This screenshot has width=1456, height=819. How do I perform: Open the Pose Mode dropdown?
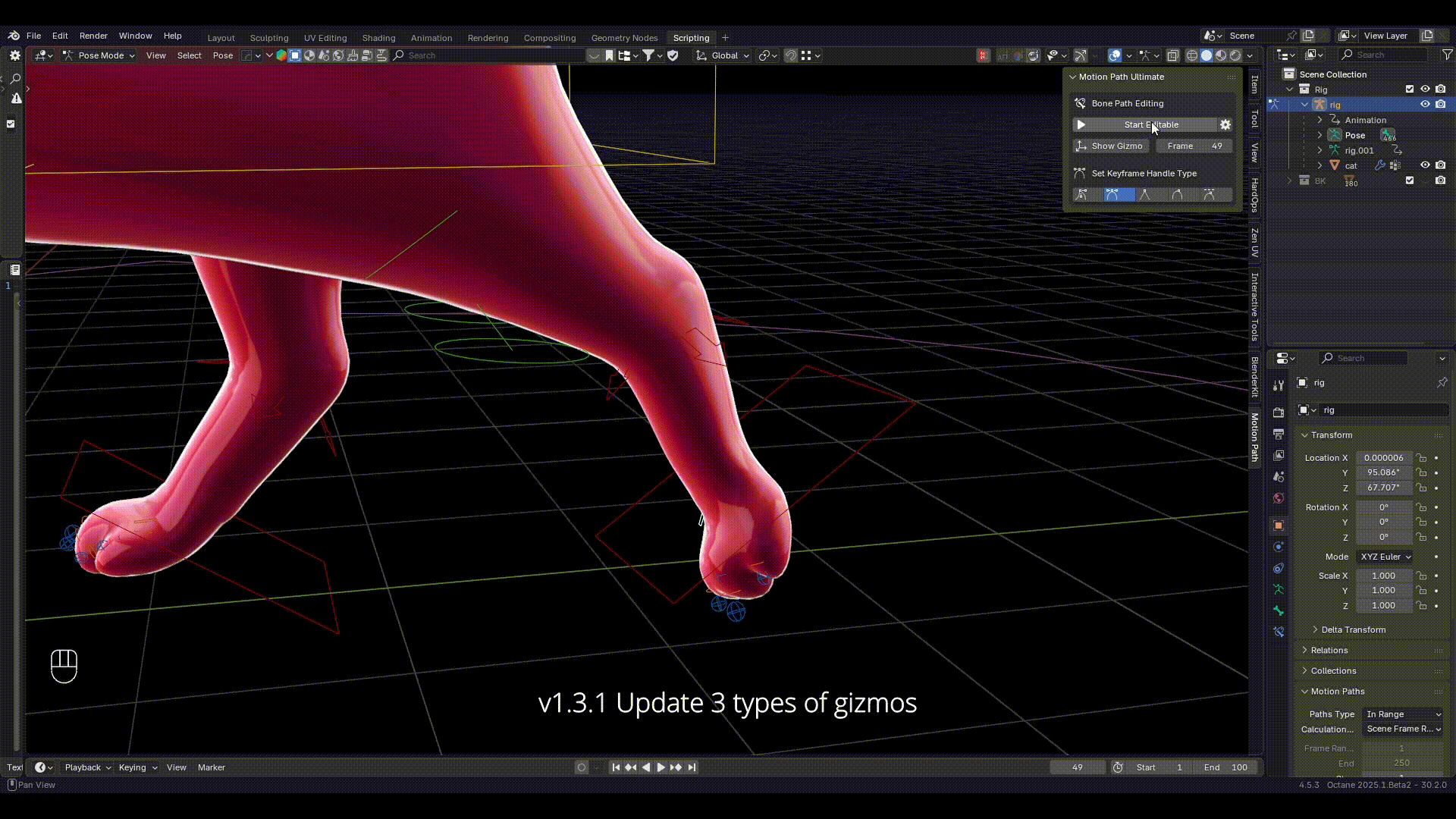(x=99, y=55)
